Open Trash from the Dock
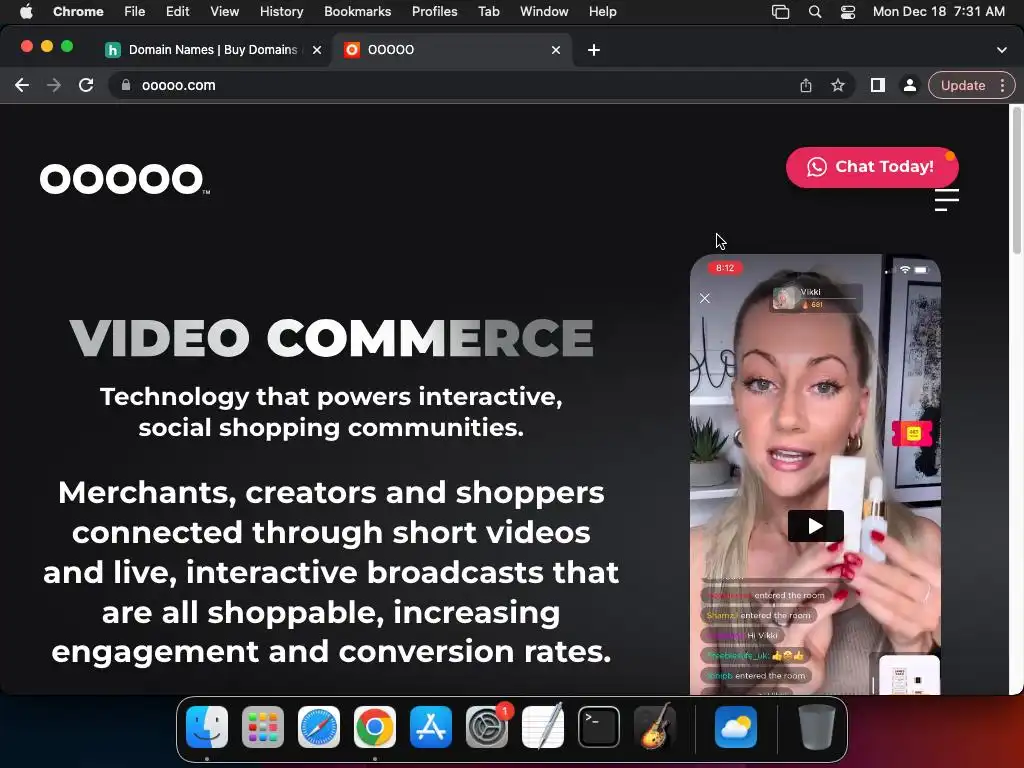This screenshot has height=768, width=1024. click(x=816, y=727)
